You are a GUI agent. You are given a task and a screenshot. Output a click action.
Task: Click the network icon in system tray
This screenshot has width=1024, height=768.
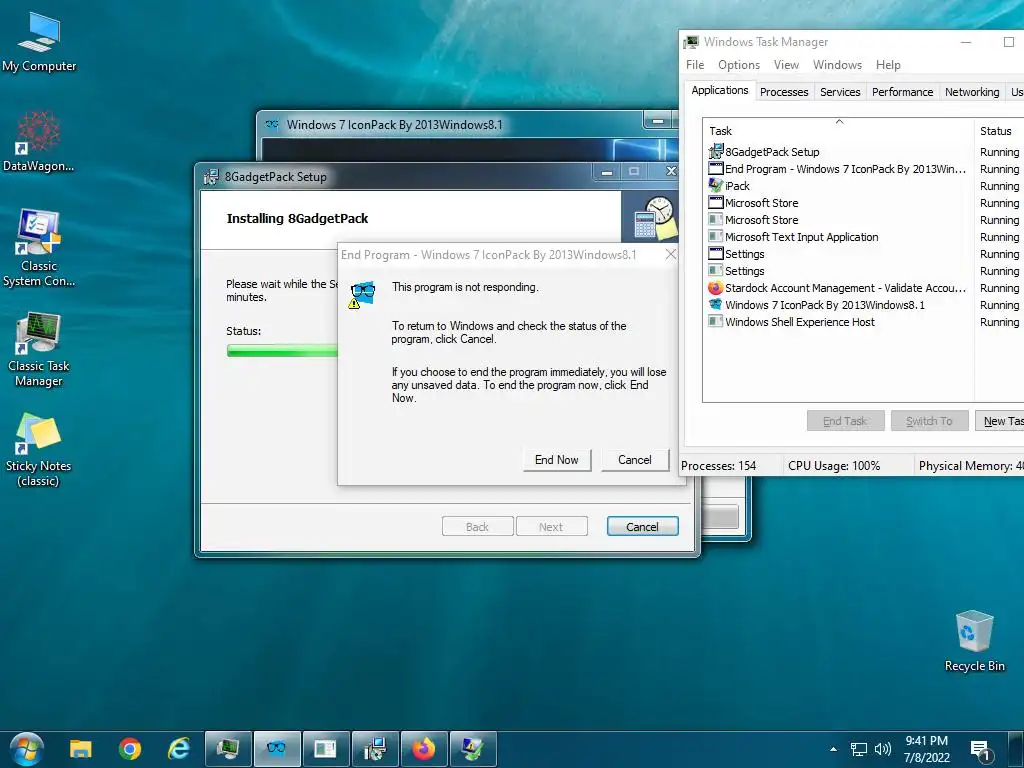click(858, 749)
